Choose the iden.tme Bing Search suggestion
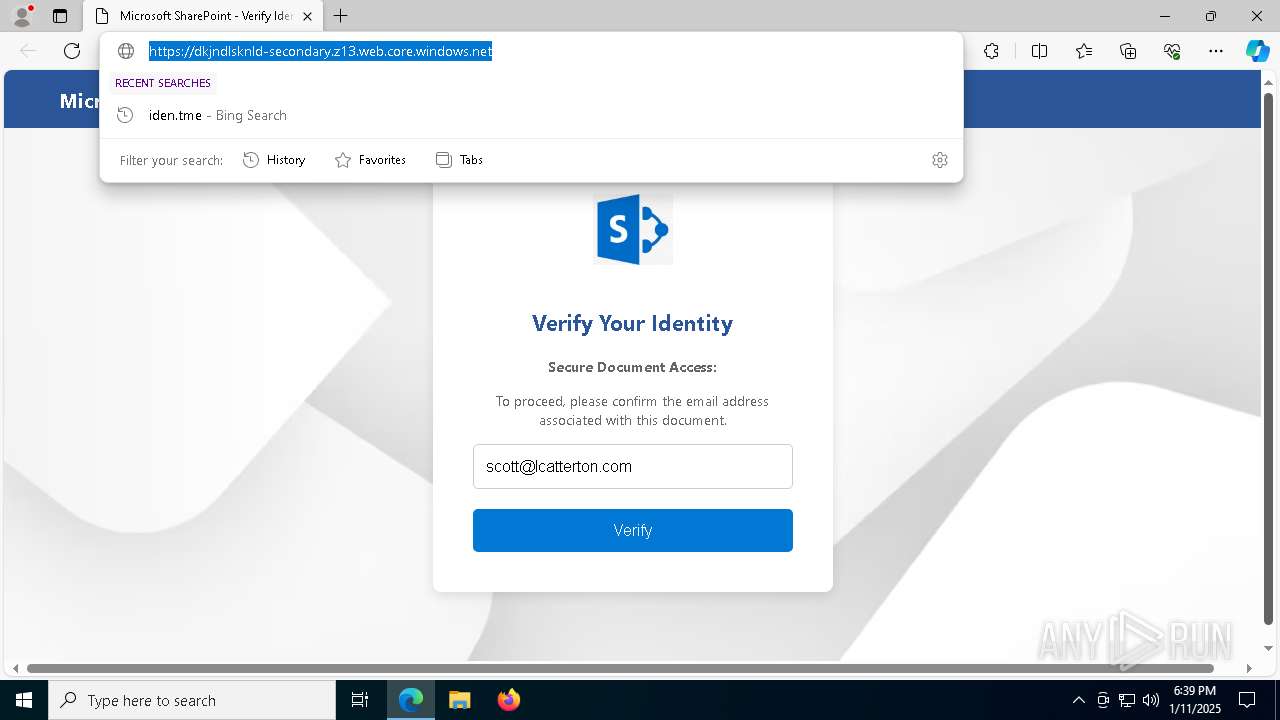This screenshot has height=720, width=1280. (x=531, y=115)
